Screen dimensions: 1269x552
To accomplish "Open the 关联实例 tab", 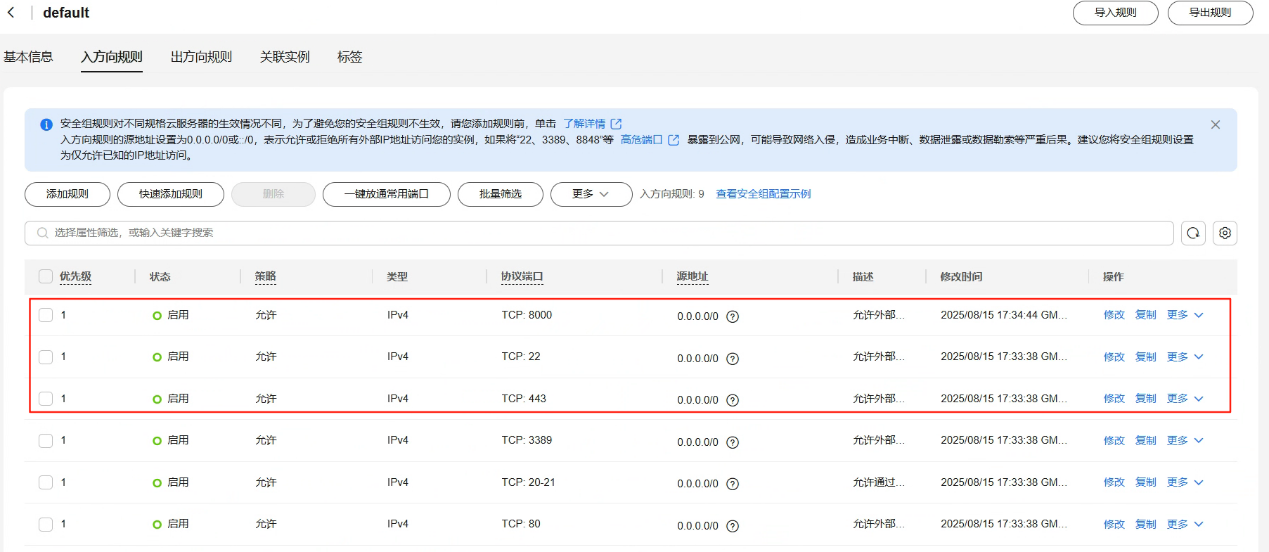I will [x=284, y=57].
